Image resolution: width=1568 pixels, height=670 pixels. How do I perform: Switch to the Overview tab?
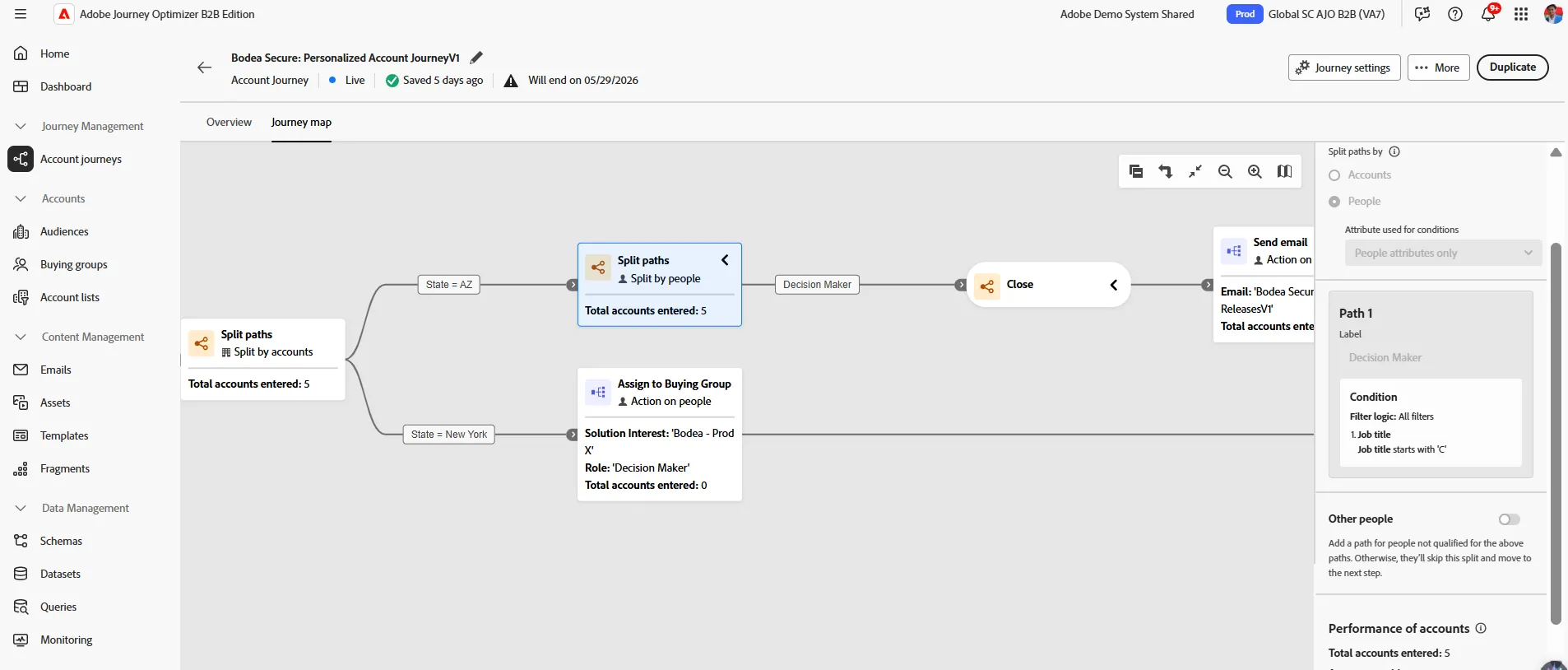pyautogui.click(x=229, y=122)
